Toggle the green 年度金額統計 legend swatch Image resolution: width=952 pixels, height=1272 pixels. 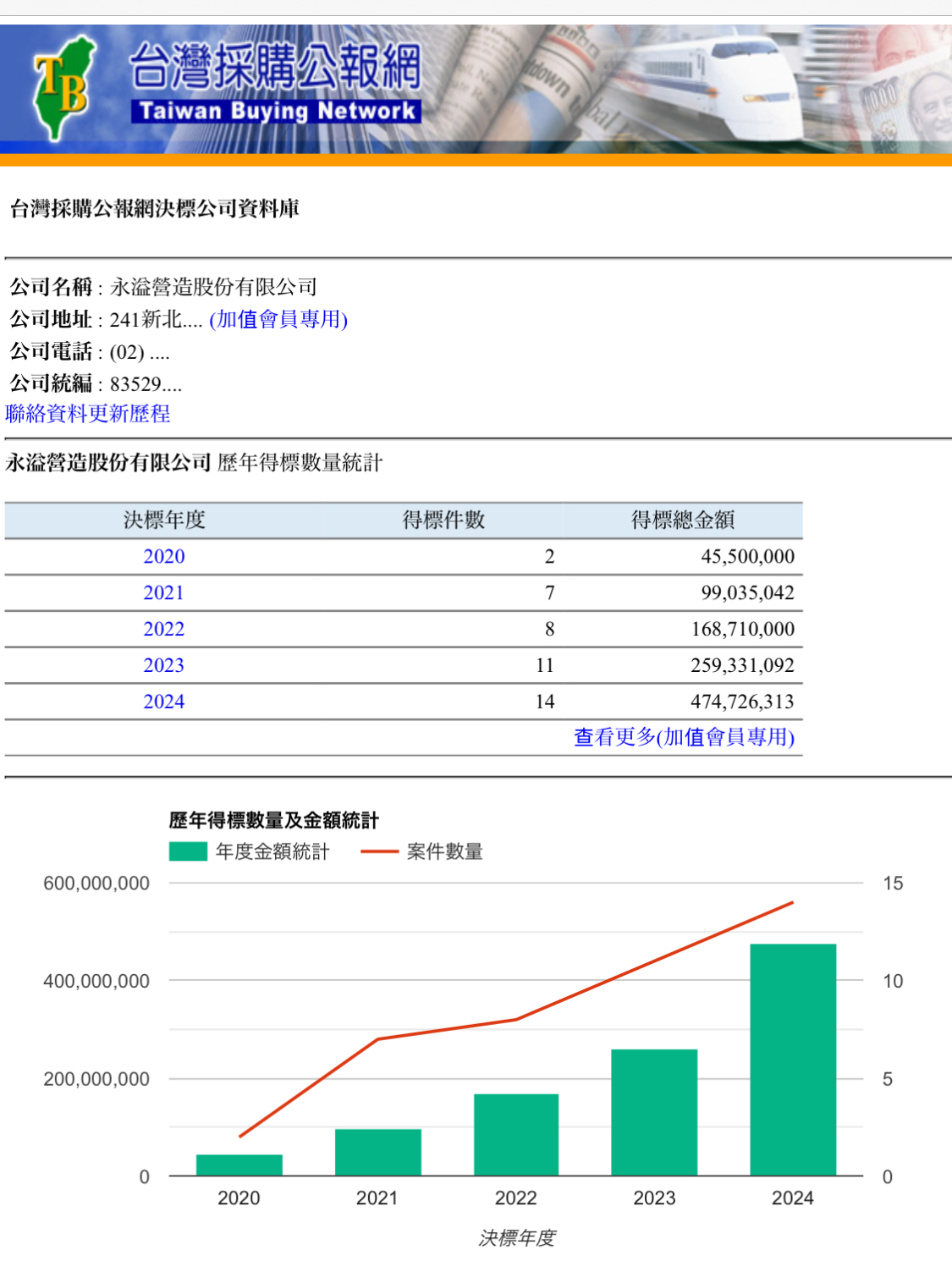tap(188, 851)
